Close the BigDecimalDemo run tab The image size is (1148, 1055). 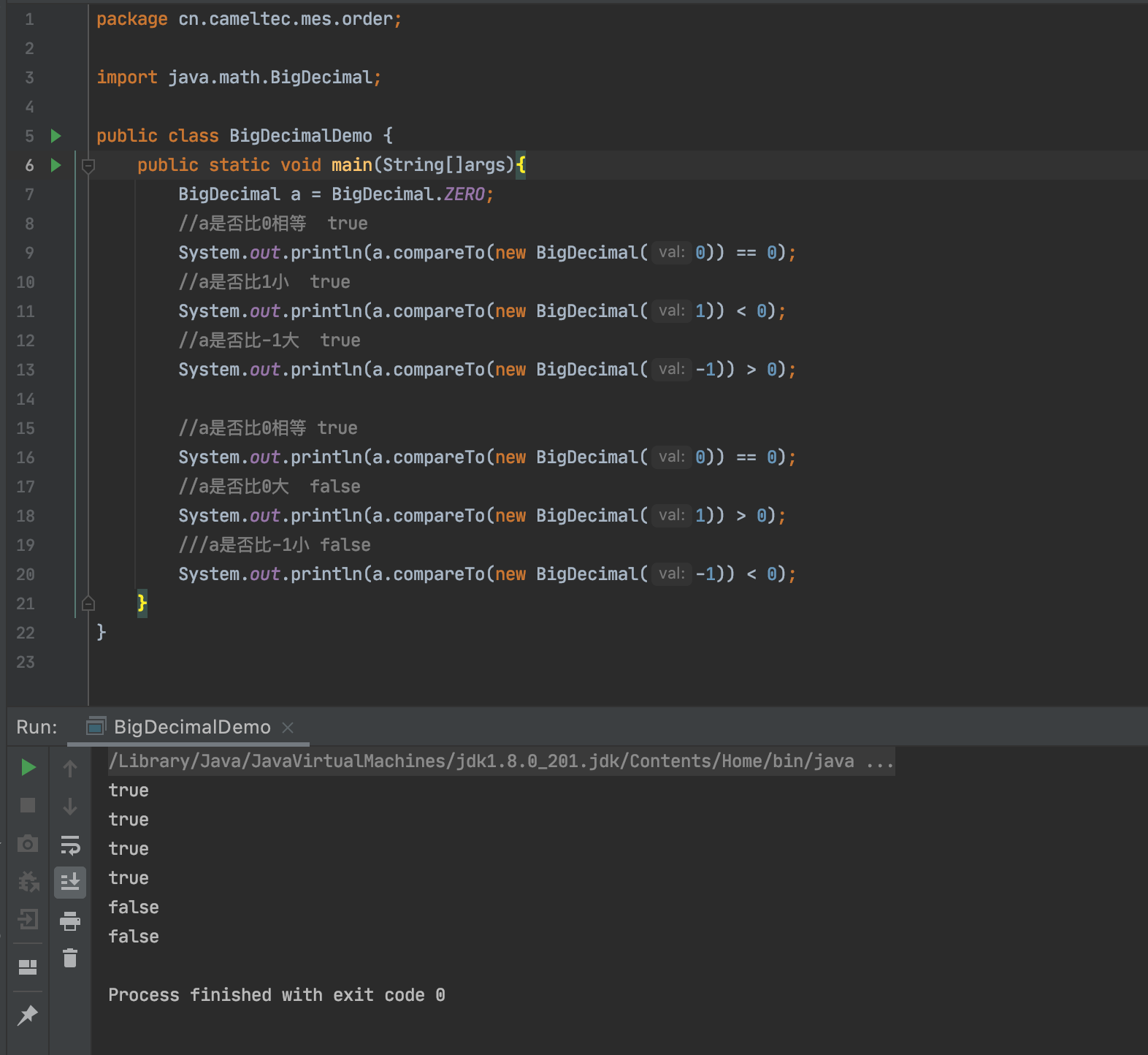(288, 728)
